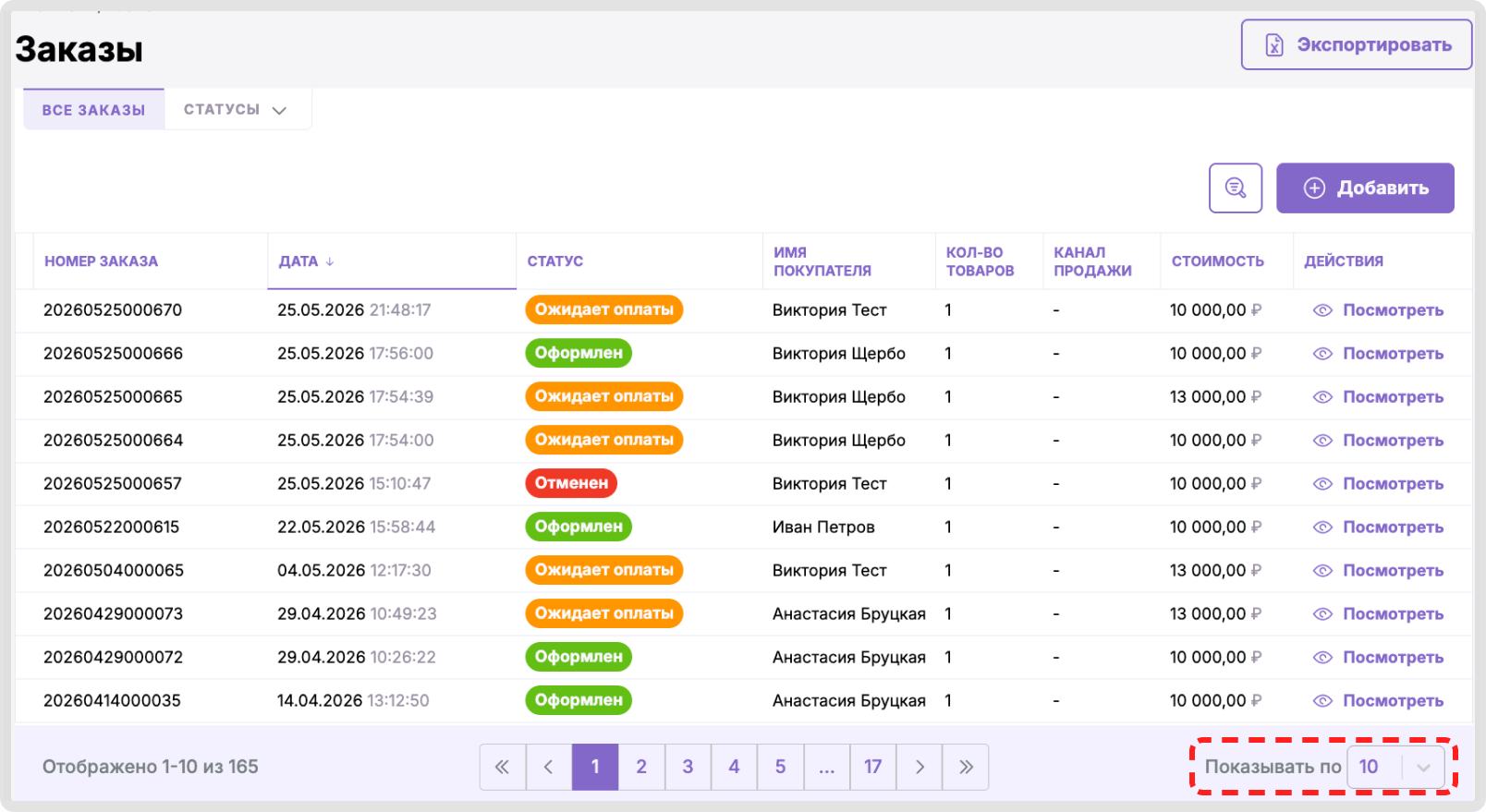This screenshot has width=1486, height=812.
Task: Click Посмотреть for order 20260429000073
Action: 1393,614
